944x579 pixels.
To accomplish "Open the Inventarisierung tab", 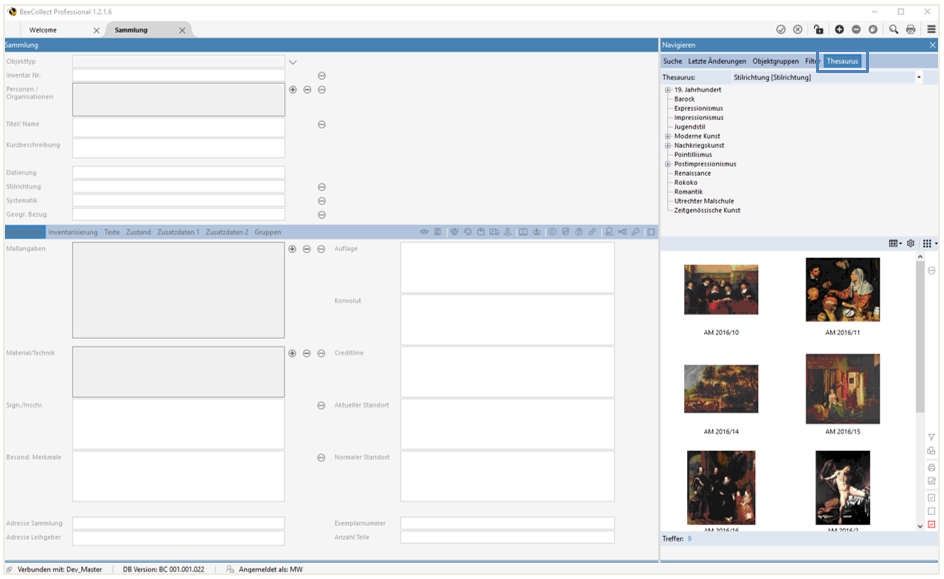I will pos(73,232).
